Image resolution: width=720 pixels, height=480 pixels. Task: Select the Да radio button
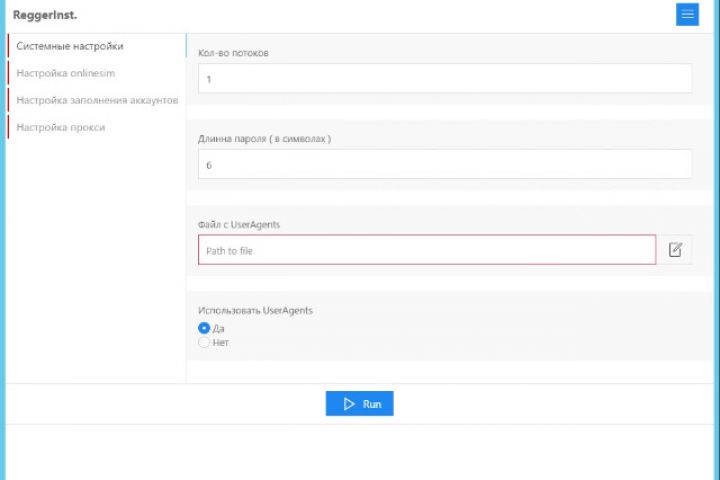[x=204, y=328]
